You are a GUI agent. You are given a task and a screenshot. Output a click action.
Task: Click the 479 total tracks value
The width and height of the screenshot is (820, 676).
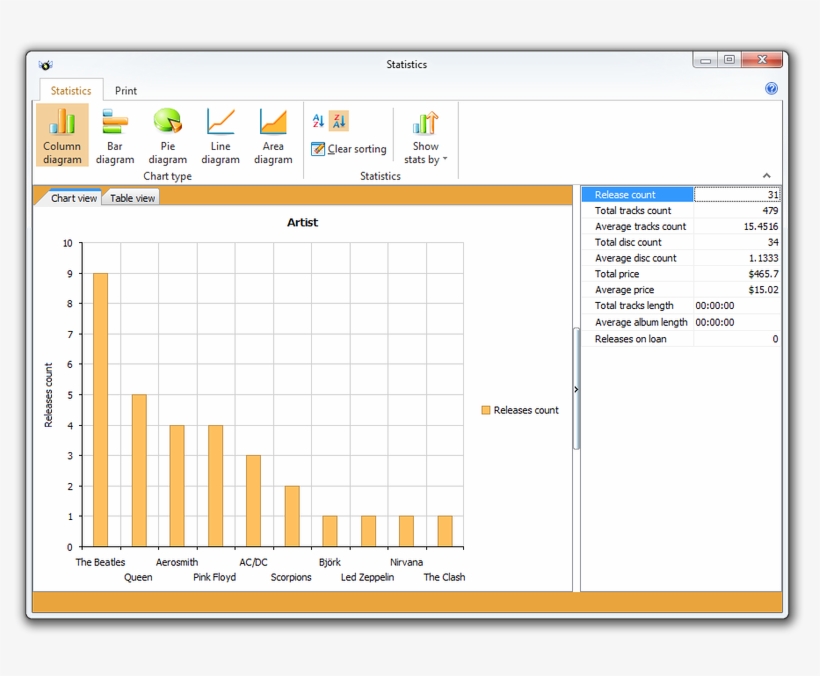click(x=770, y=211)
